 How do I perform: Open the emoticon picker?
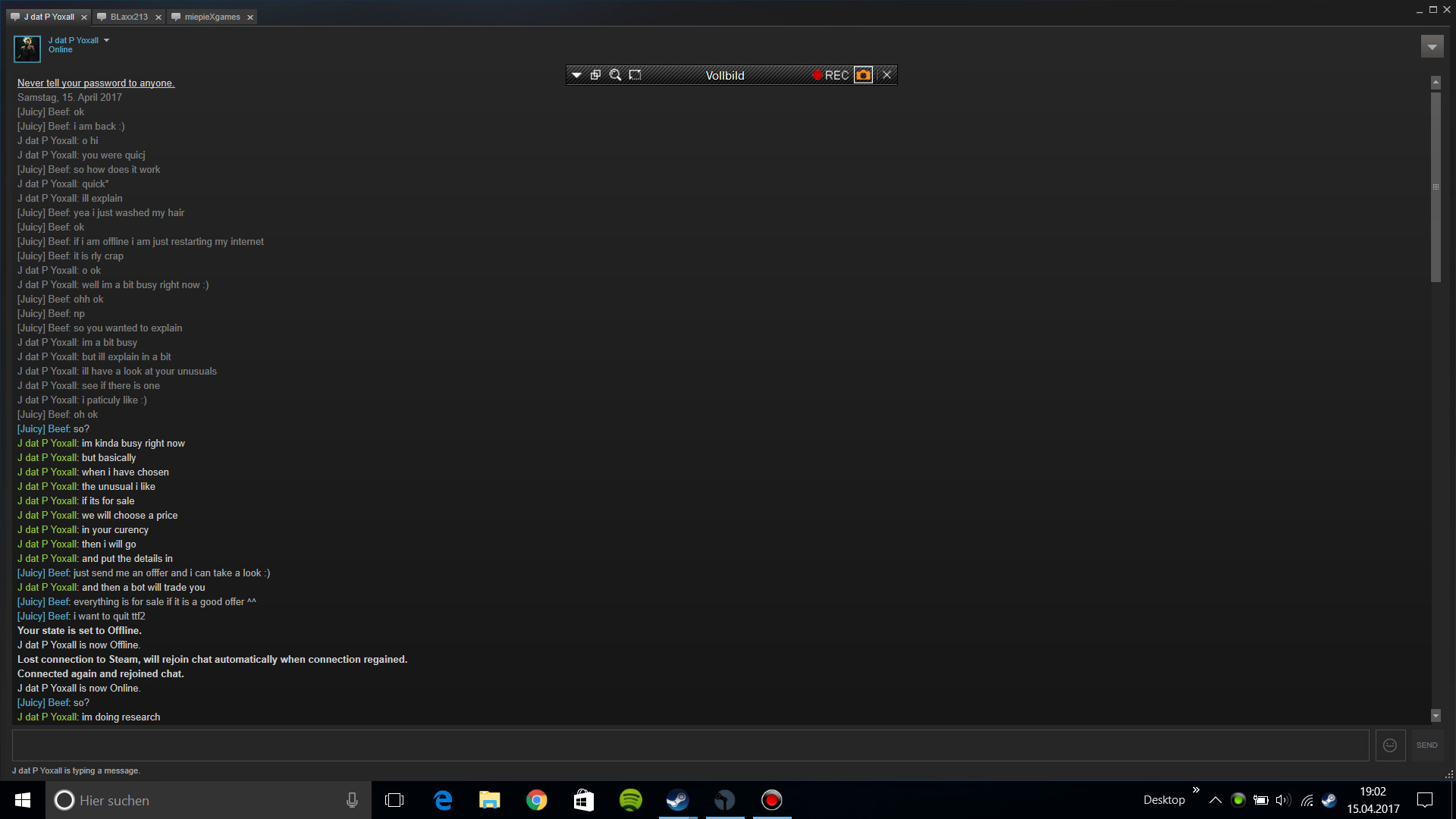pos(1390,745)
